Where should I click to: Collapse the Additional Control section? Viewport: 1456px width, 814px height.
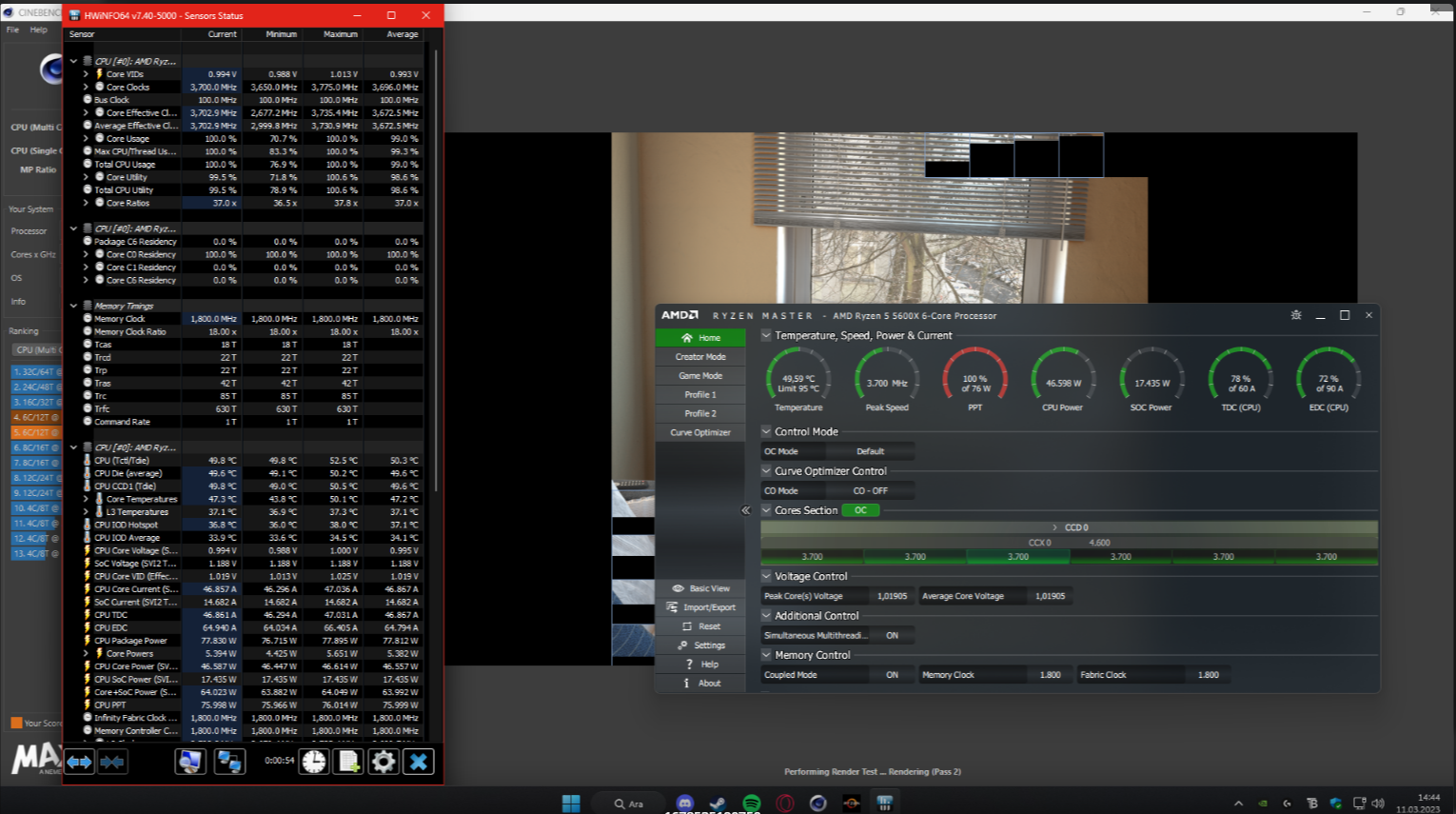(x=766, y=615)
